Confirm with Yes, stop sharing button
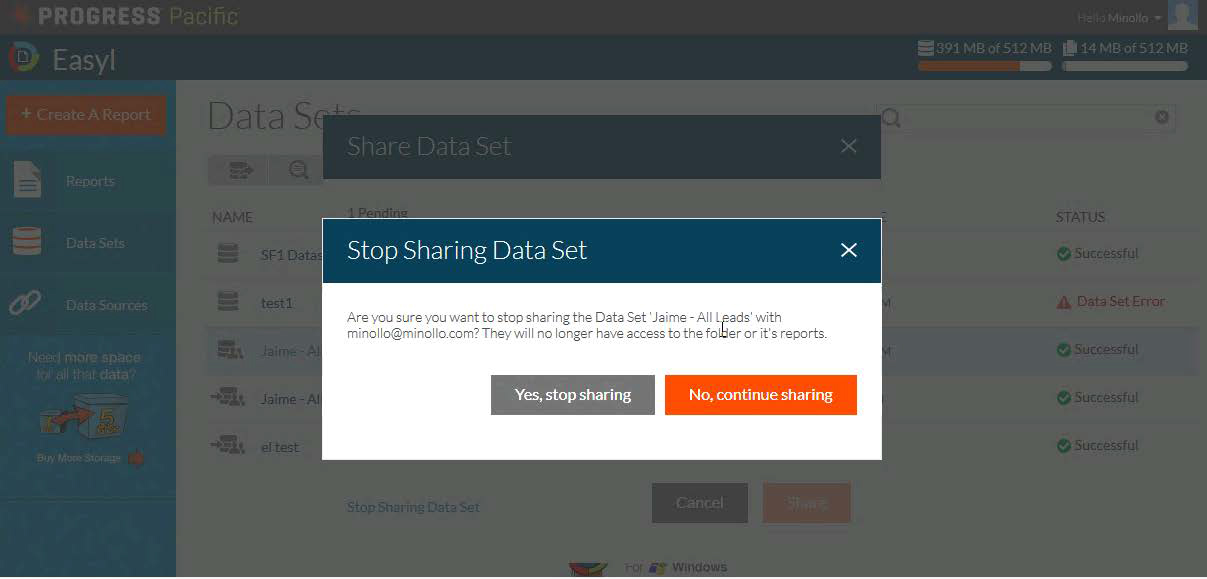The height and width of the screenshot is (579, 1207). pyautogui.click(x=572, y=395)
